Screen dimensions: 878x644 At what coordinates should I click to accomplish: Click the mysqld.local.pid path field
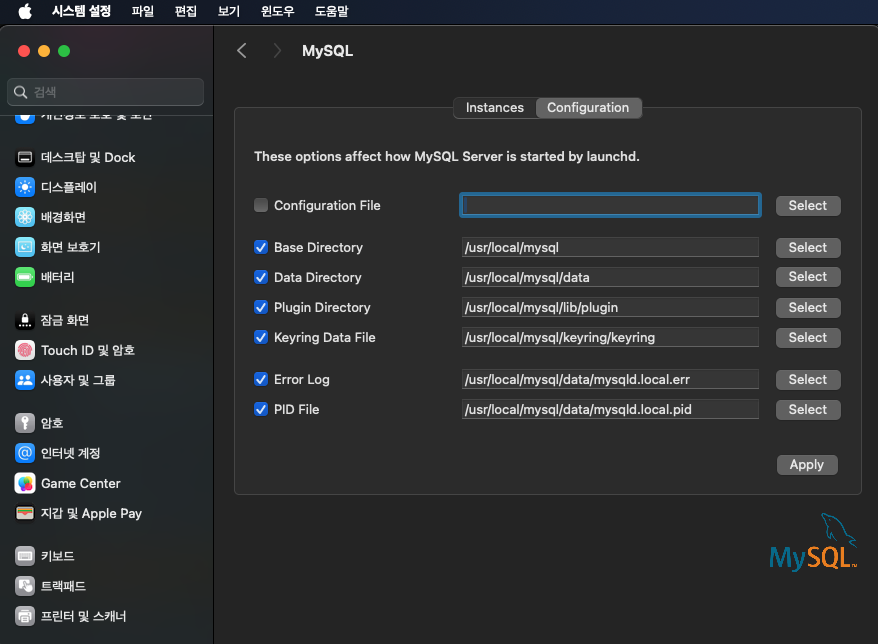click(x=610, y=409)
